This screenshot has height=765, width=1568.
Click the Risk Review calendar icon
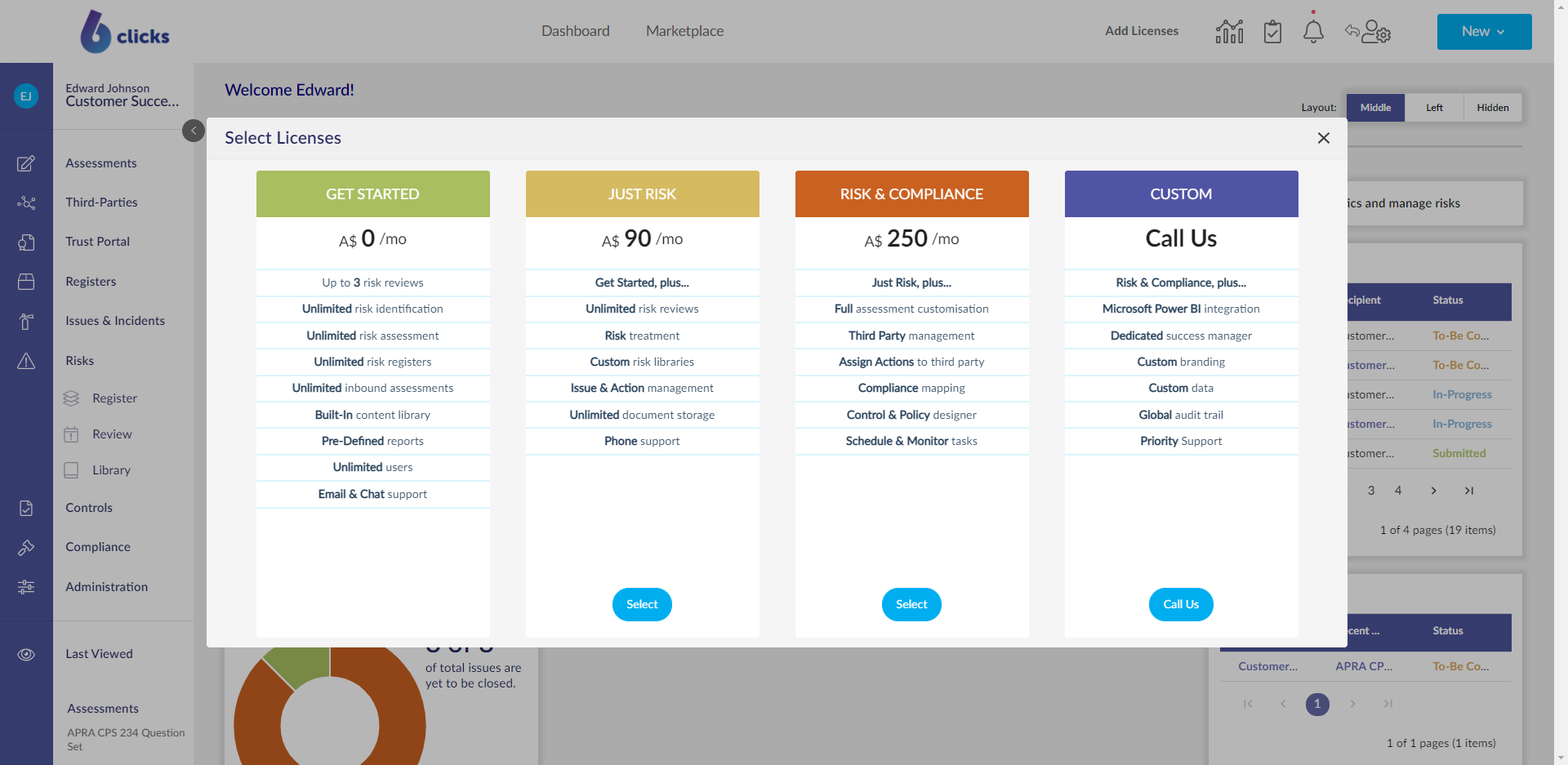(x=72, y=434)
